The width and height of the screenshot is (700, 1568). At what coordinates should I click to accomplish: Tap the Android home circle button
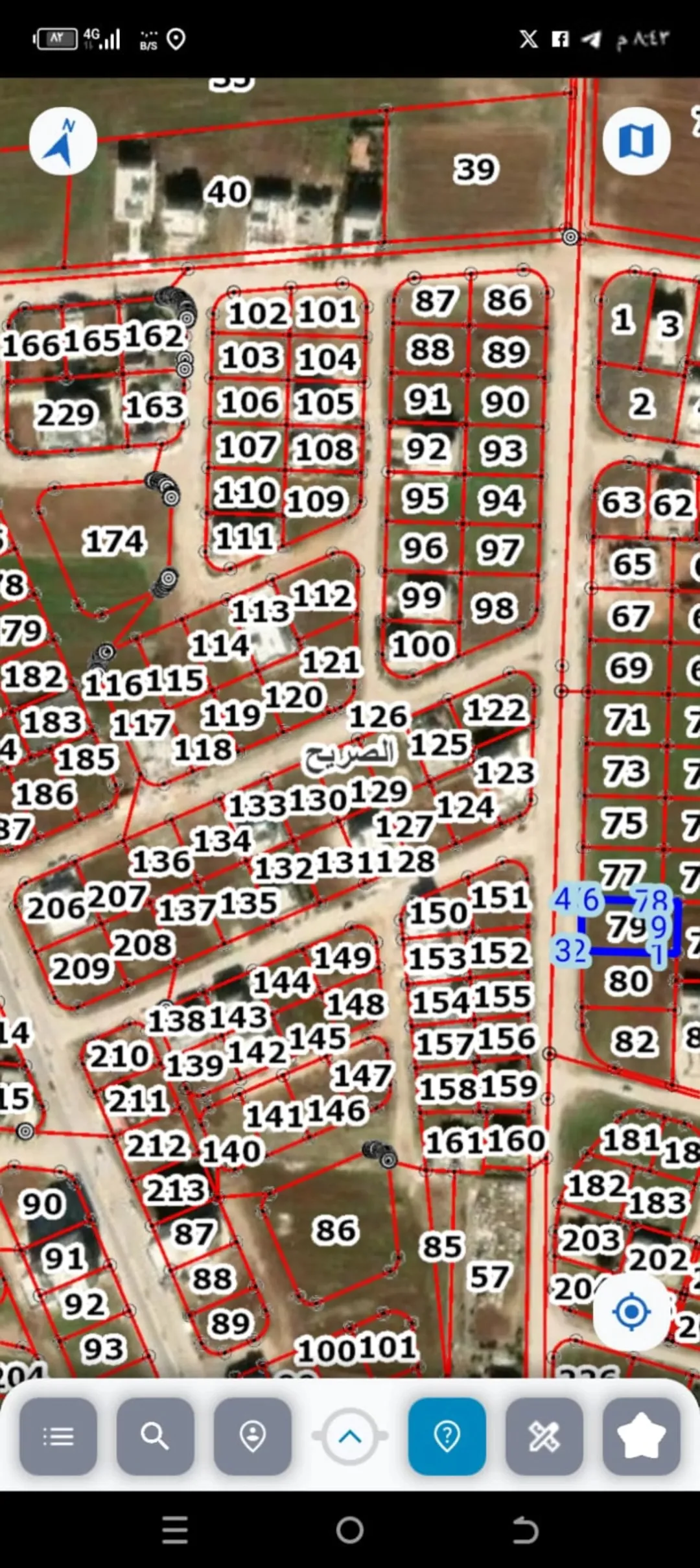[x=350, y=1530]
